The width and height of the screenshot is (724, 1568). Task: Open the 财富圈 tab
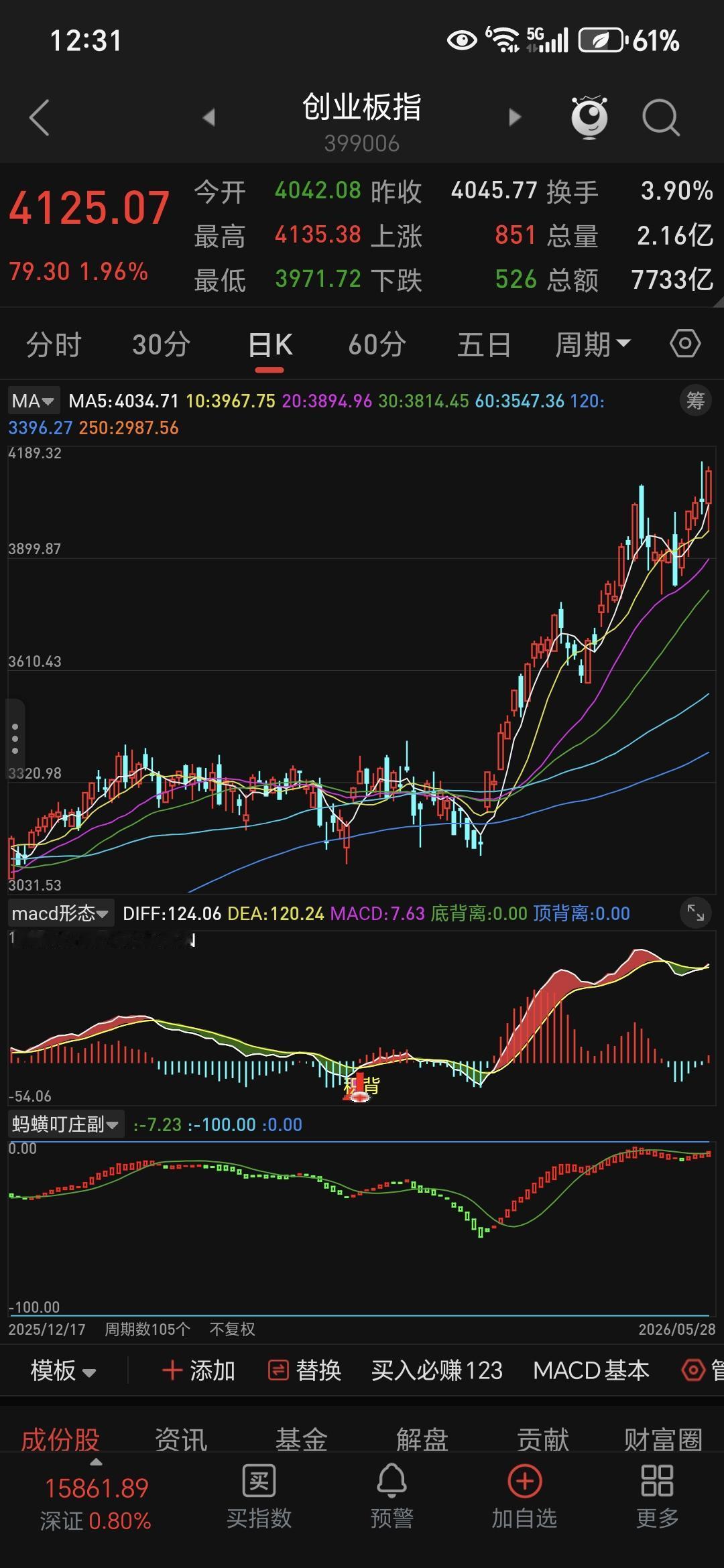[663, 1439]
